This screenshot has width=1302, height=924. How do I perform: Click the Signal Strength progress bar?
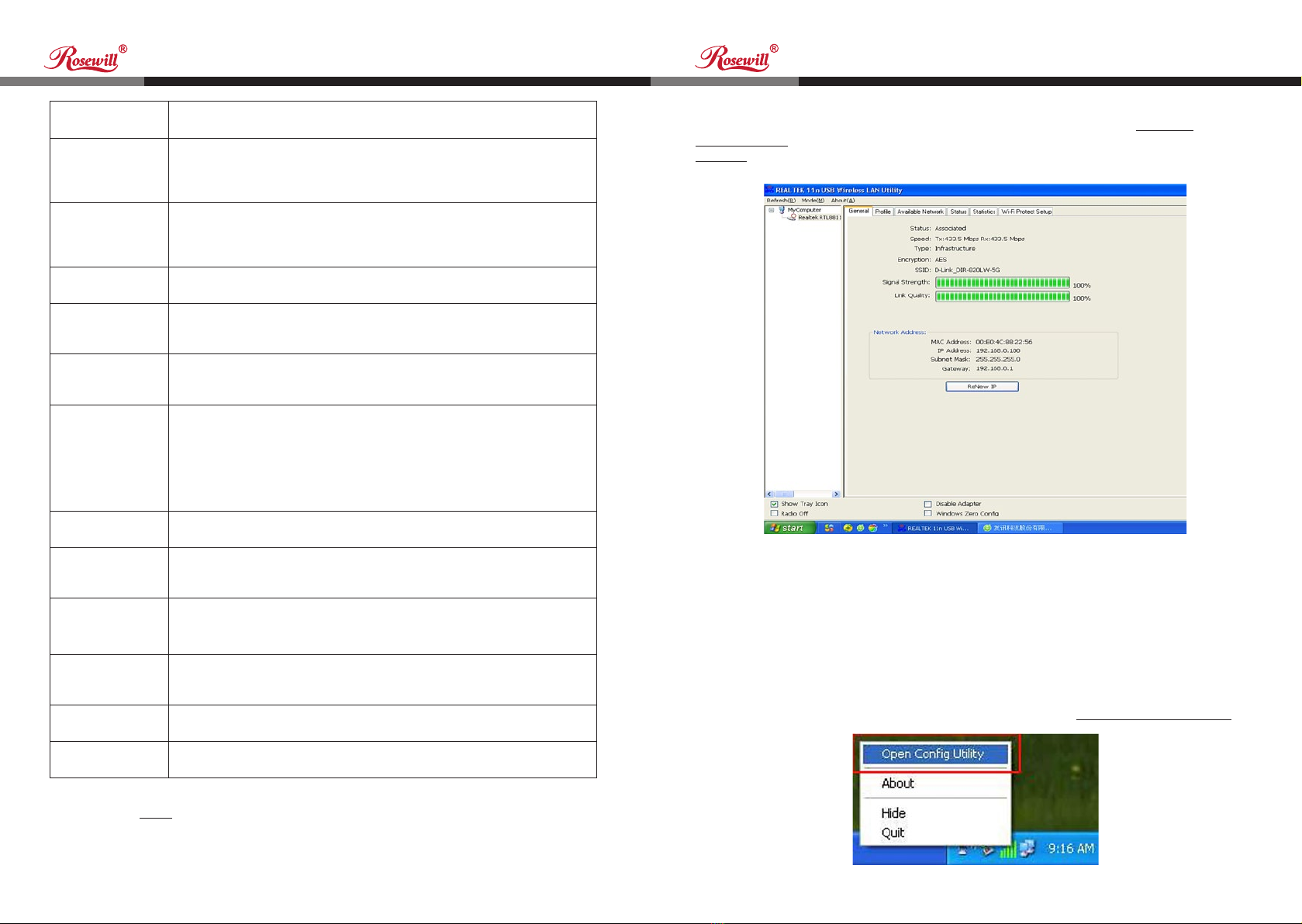[1002, 283]
